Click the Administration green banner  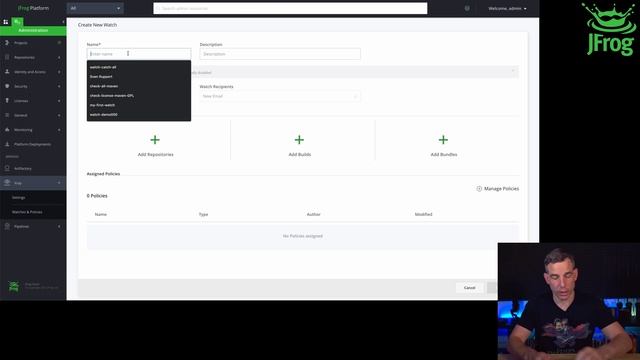click(33, 31)
